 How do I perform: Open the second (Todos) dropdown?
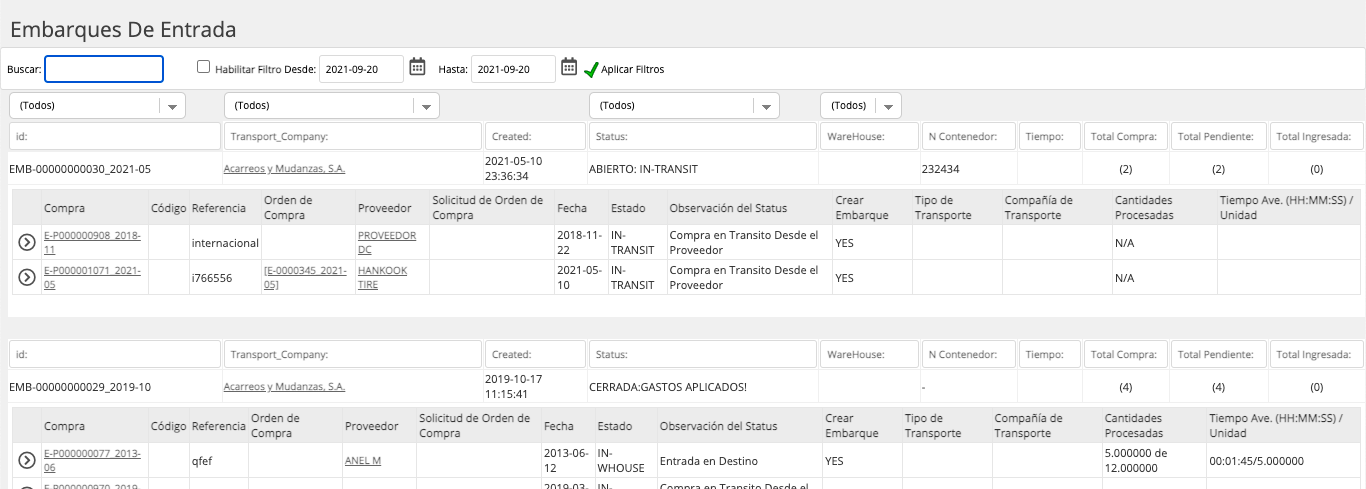click(x=332, y=105)
